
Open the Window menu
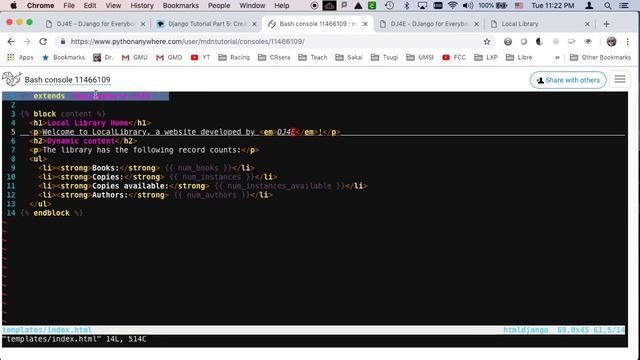point(252,6)
